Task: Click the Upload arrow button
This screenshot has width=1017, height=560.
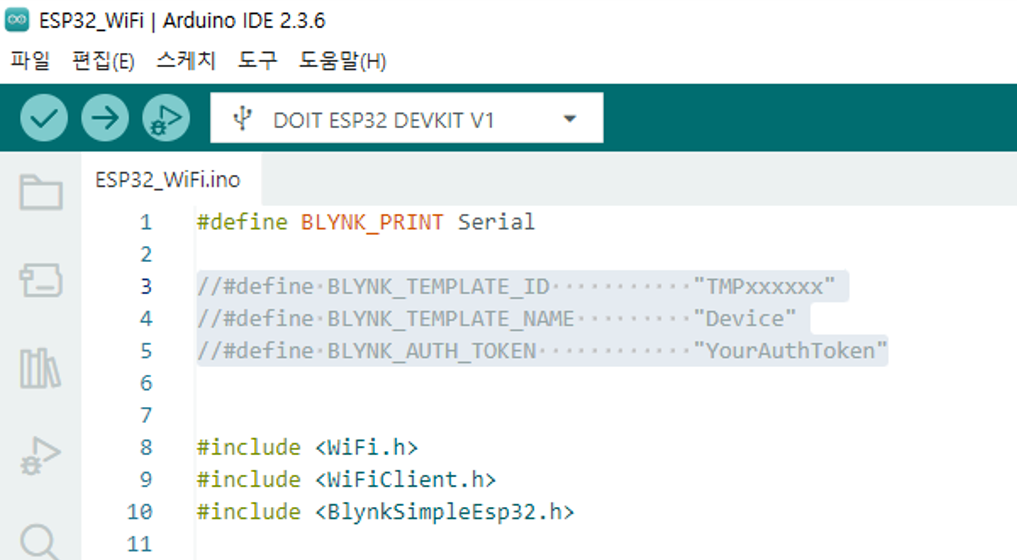Action: [x=104, y=118]
